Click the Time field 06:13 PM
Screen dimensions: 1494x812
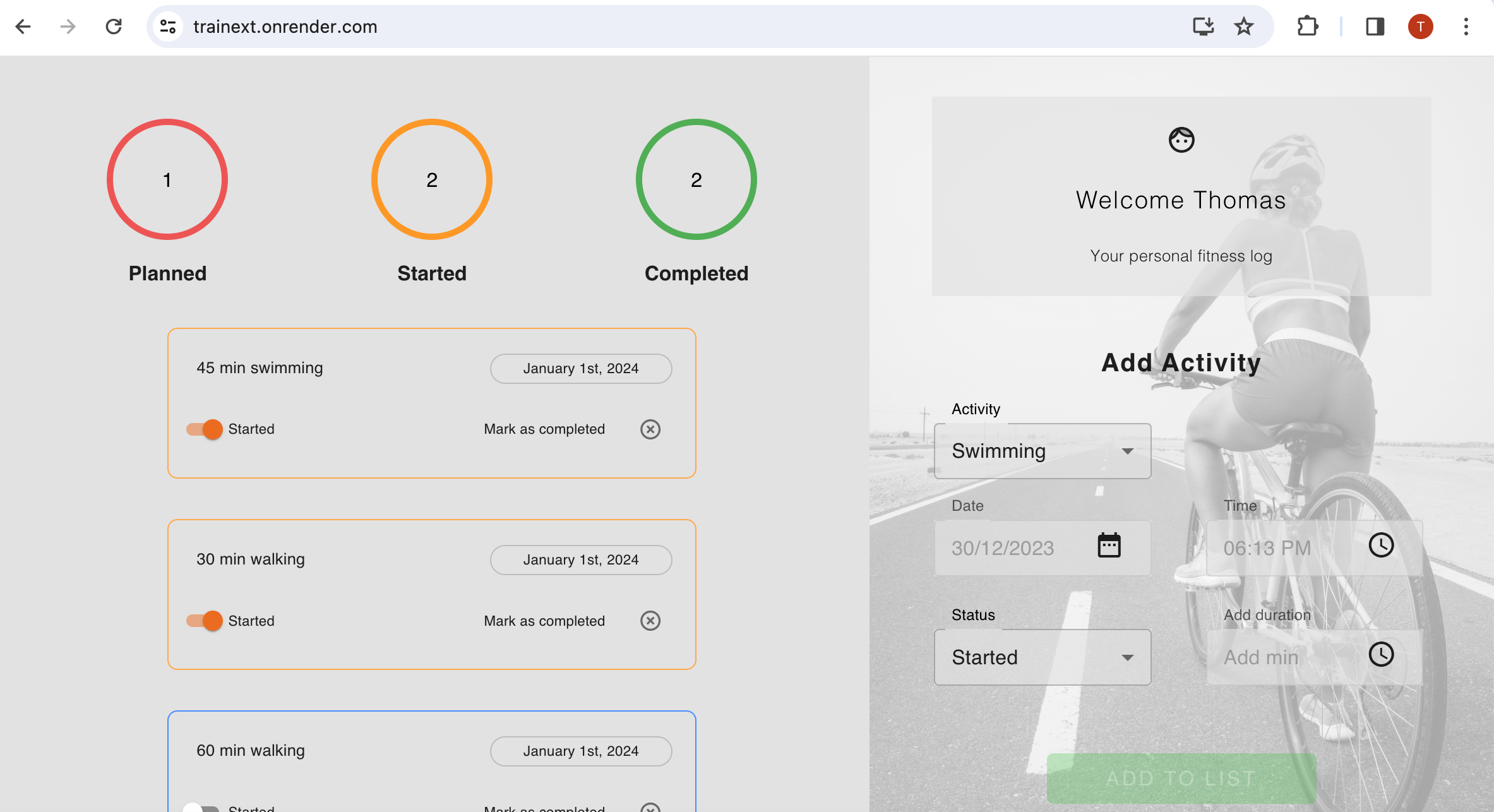coord(1315,548)
